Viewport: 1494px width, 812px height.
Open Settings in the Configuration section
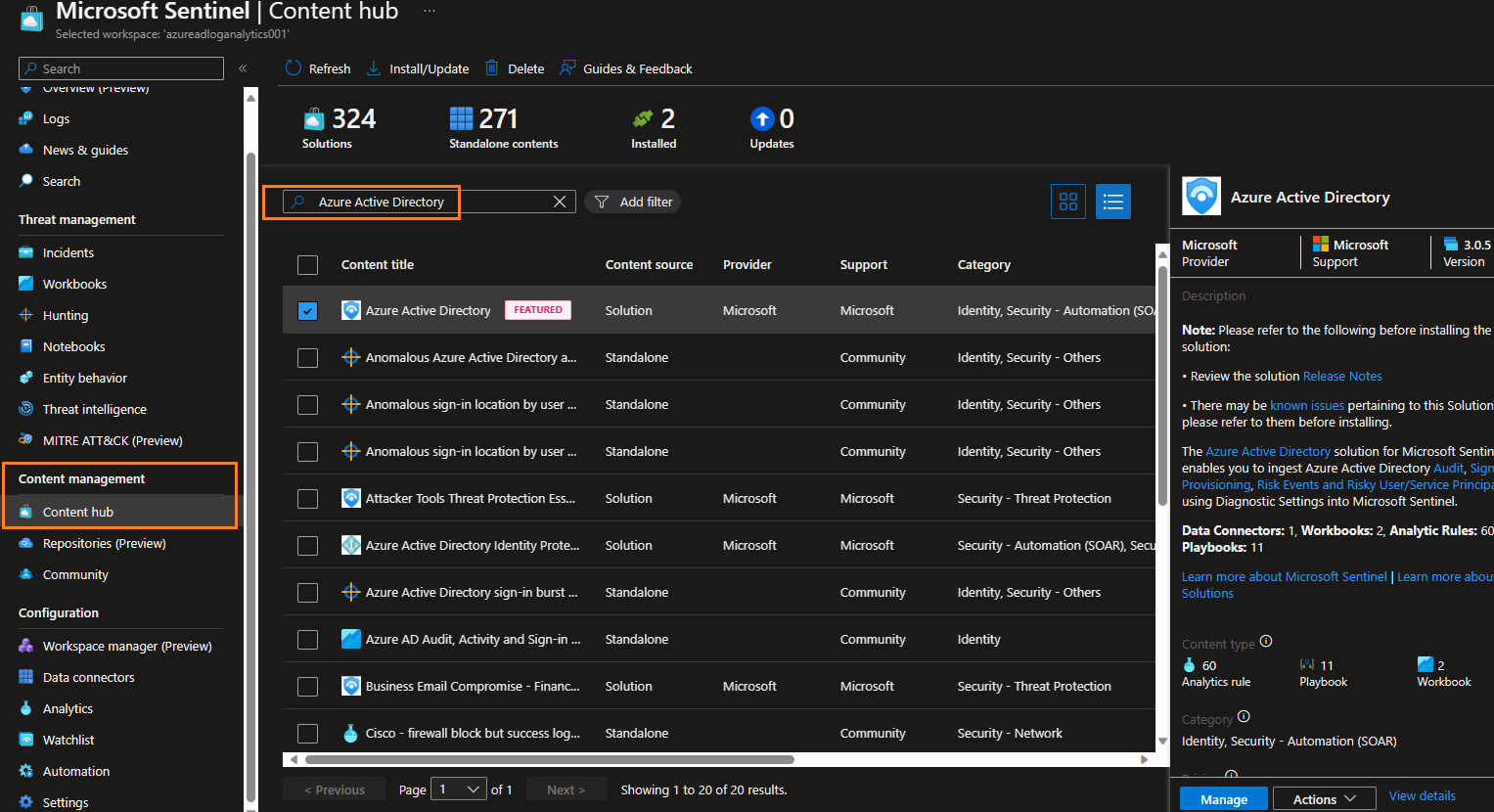tap(66, 802)
